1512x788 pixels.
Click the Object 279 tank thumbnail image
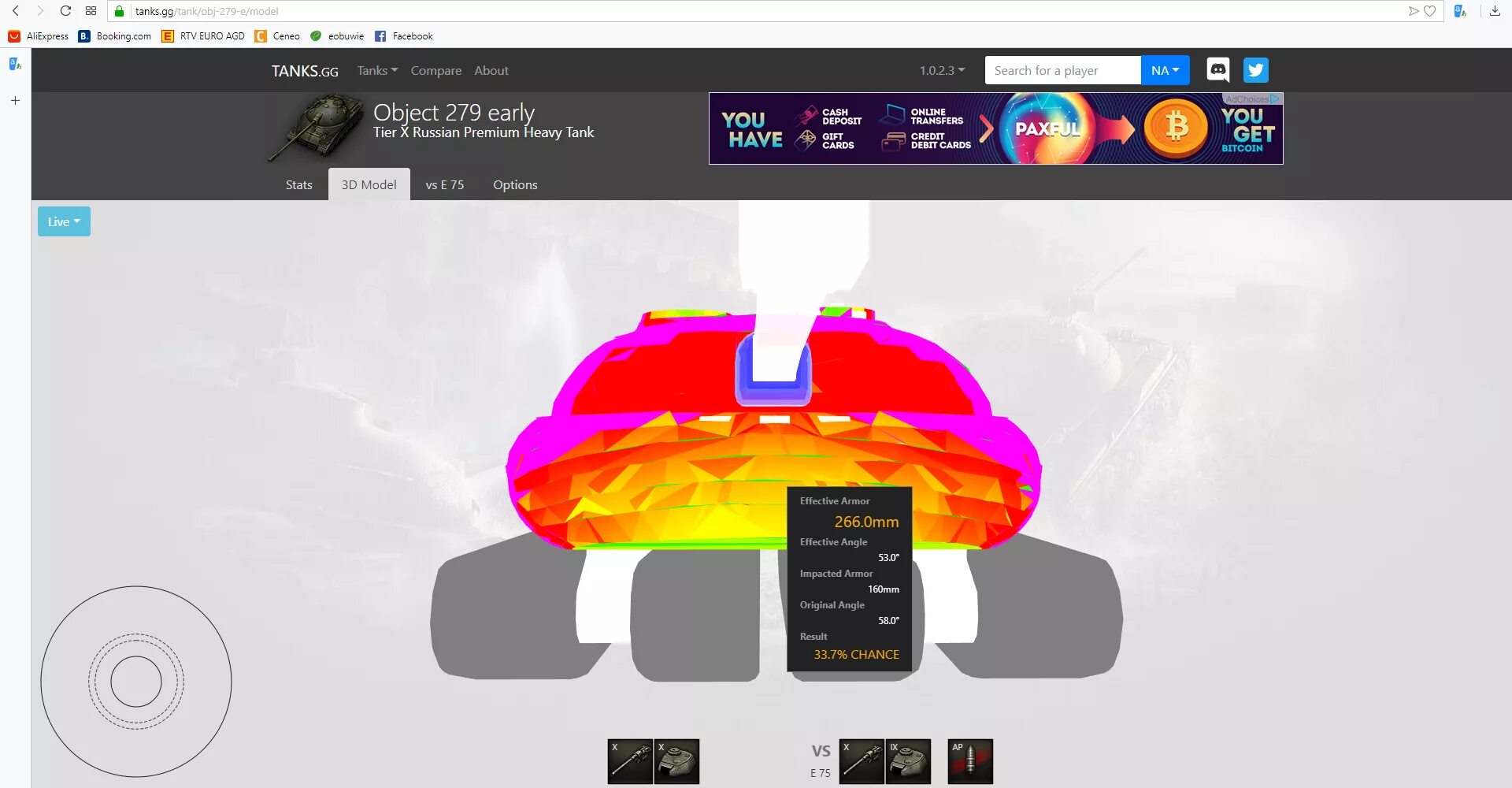[316, 126]
